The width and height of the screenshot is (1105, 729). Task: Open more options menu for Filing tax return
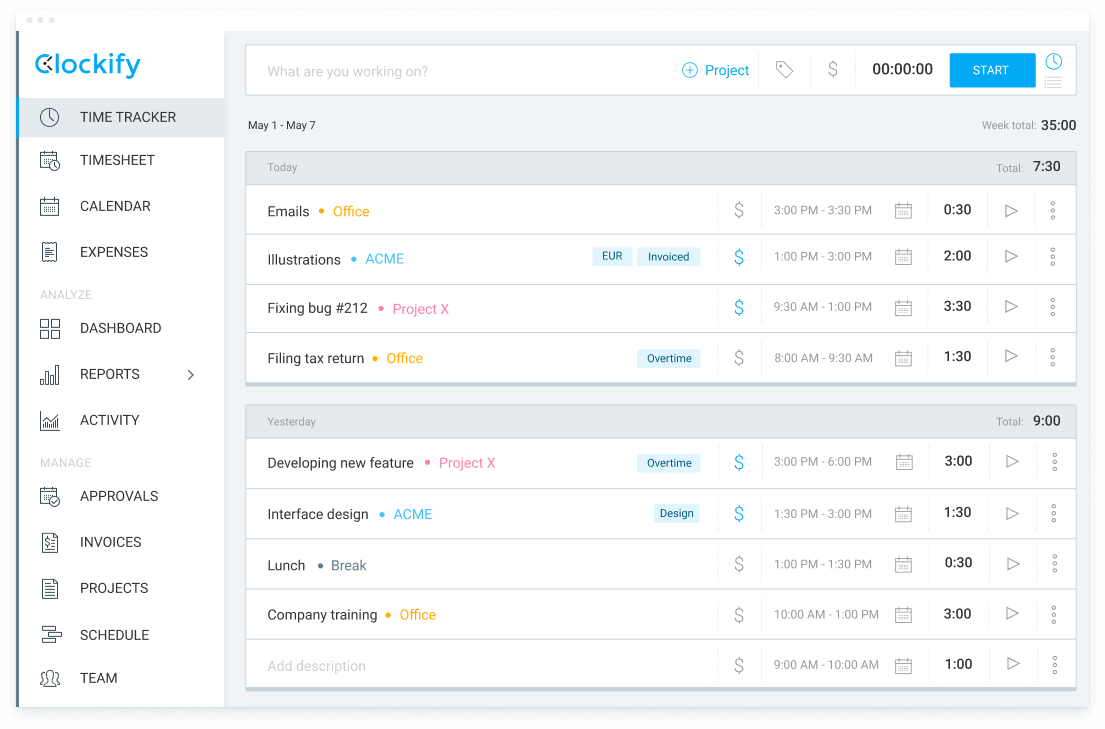pyautogui.click(x=1053, y=357)
